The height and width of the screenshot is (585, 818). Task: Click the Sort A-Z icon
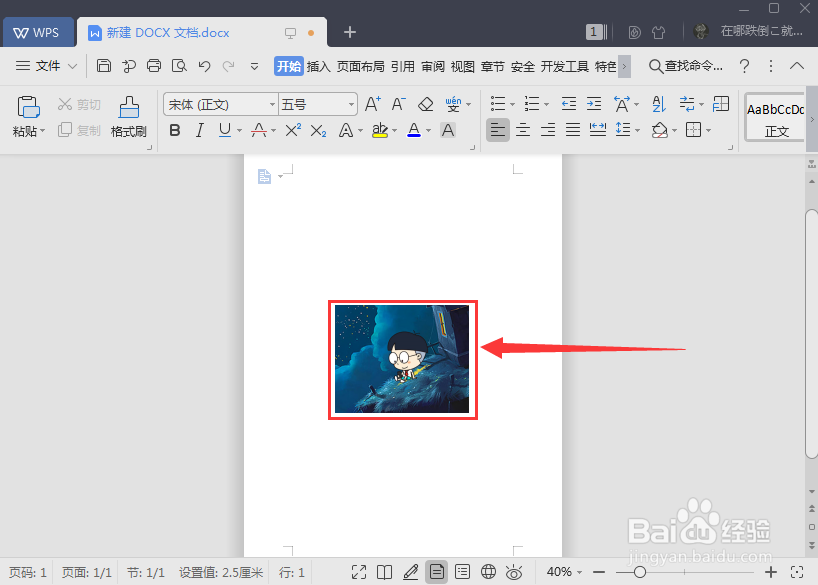point(659,104)
